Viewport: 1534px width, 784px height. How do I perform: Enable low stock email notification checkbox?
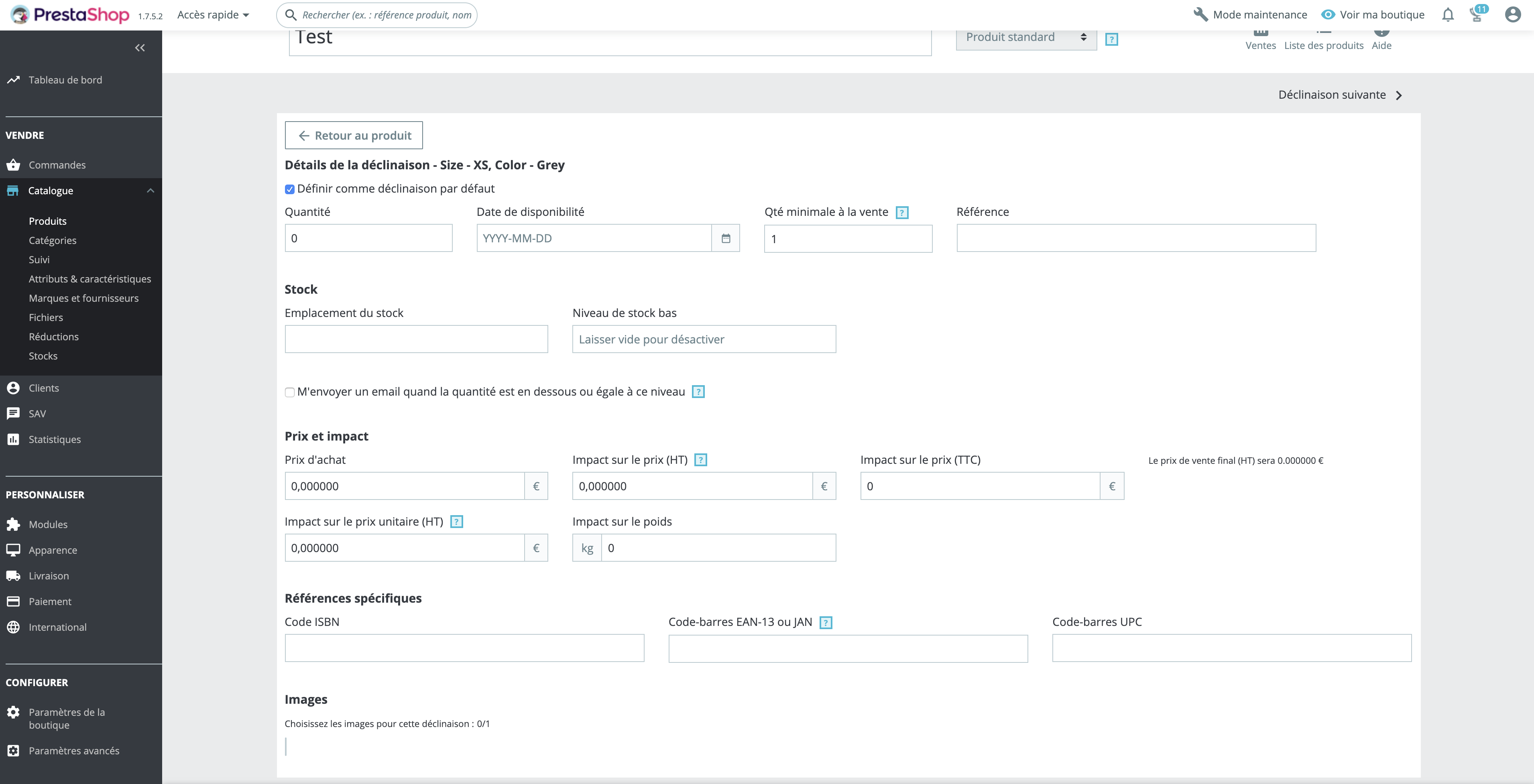click(290, 392)
